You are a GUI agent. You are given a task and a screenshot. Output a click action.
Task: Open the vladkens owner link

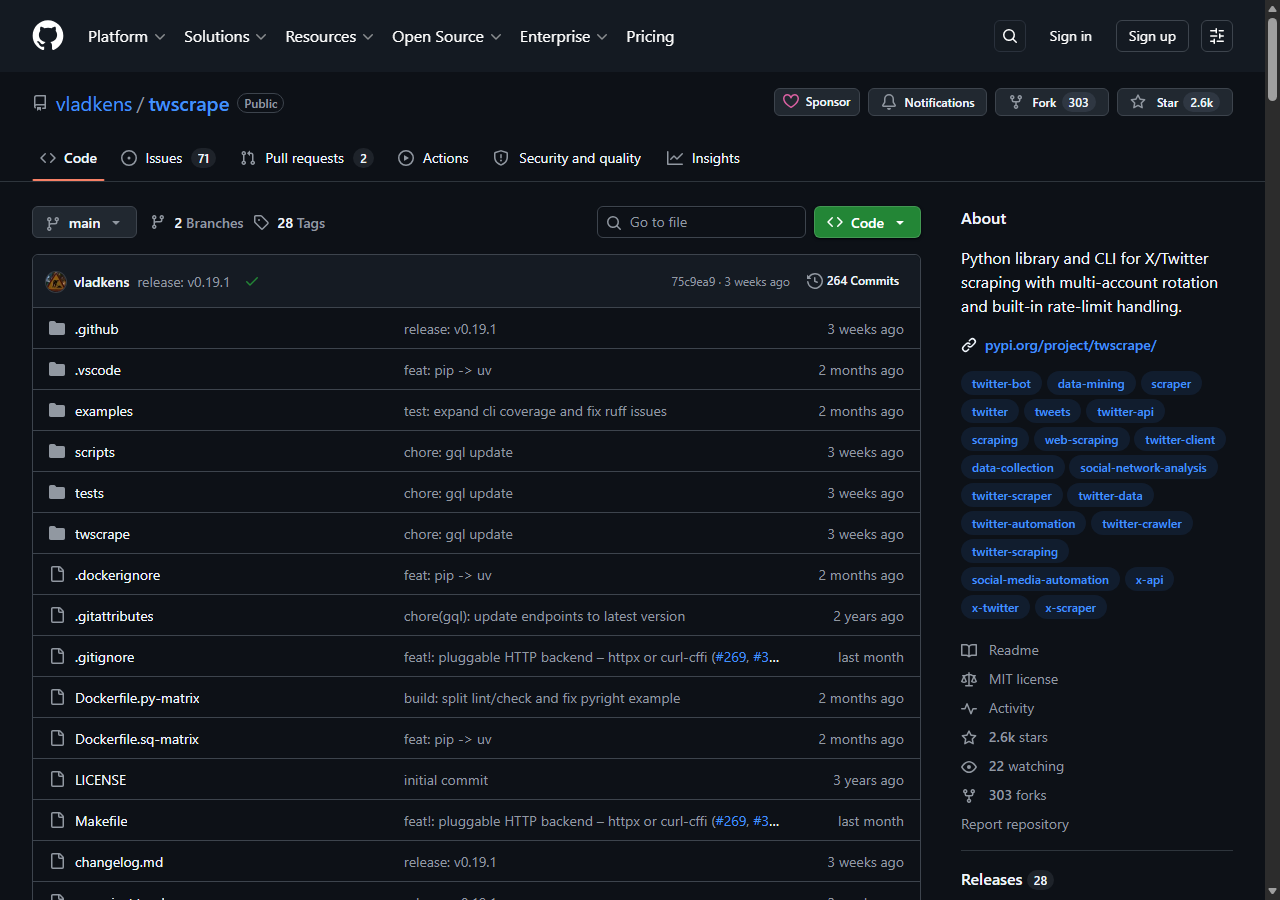pyautogui.click(x=94, y=104)
